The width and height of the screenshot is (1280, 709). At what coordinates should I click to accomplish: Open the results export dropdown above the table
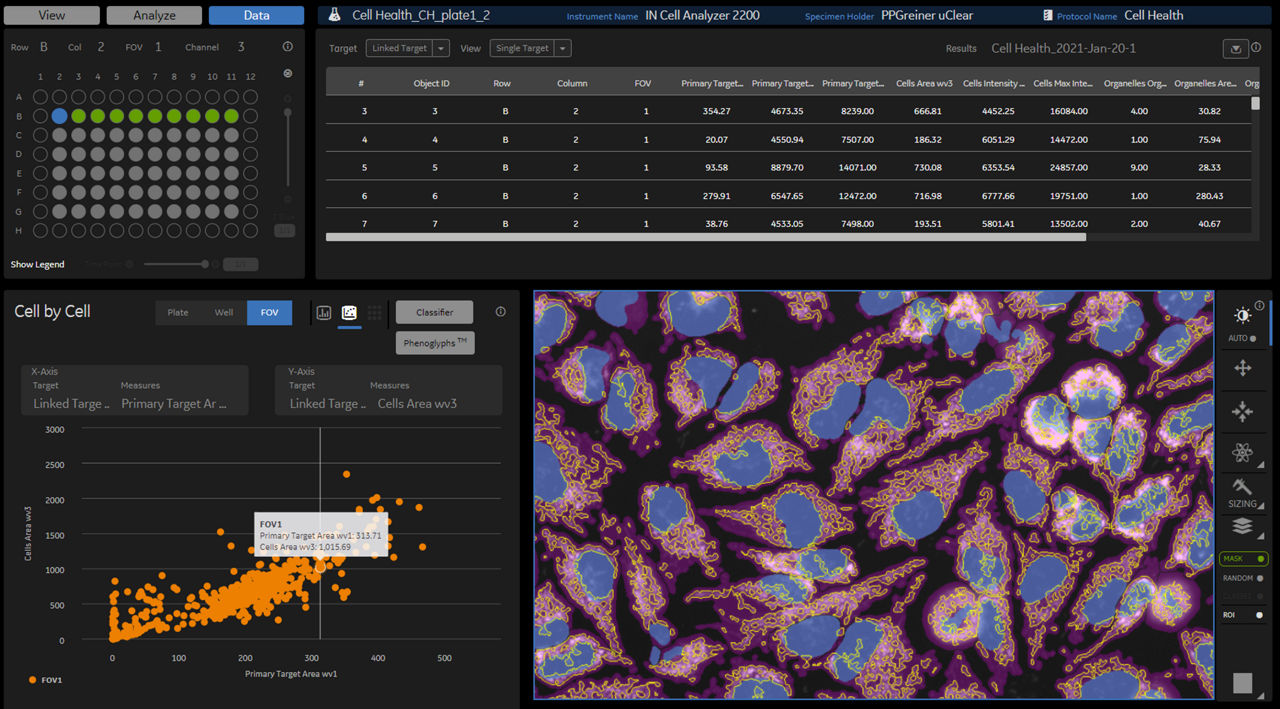[x=1235, y=48]
